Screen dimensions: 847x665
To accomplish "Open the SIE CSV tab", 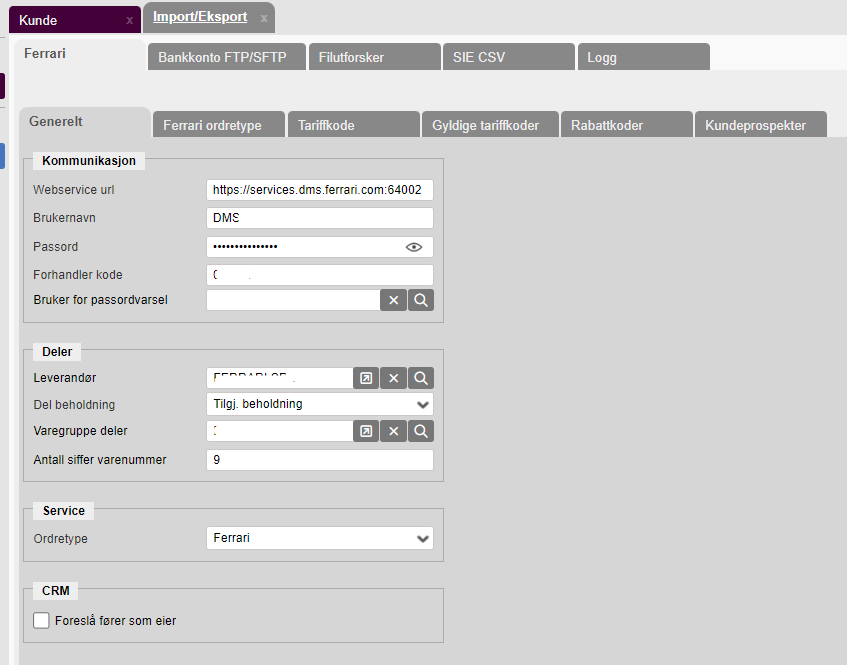I will tap(508, 57).
